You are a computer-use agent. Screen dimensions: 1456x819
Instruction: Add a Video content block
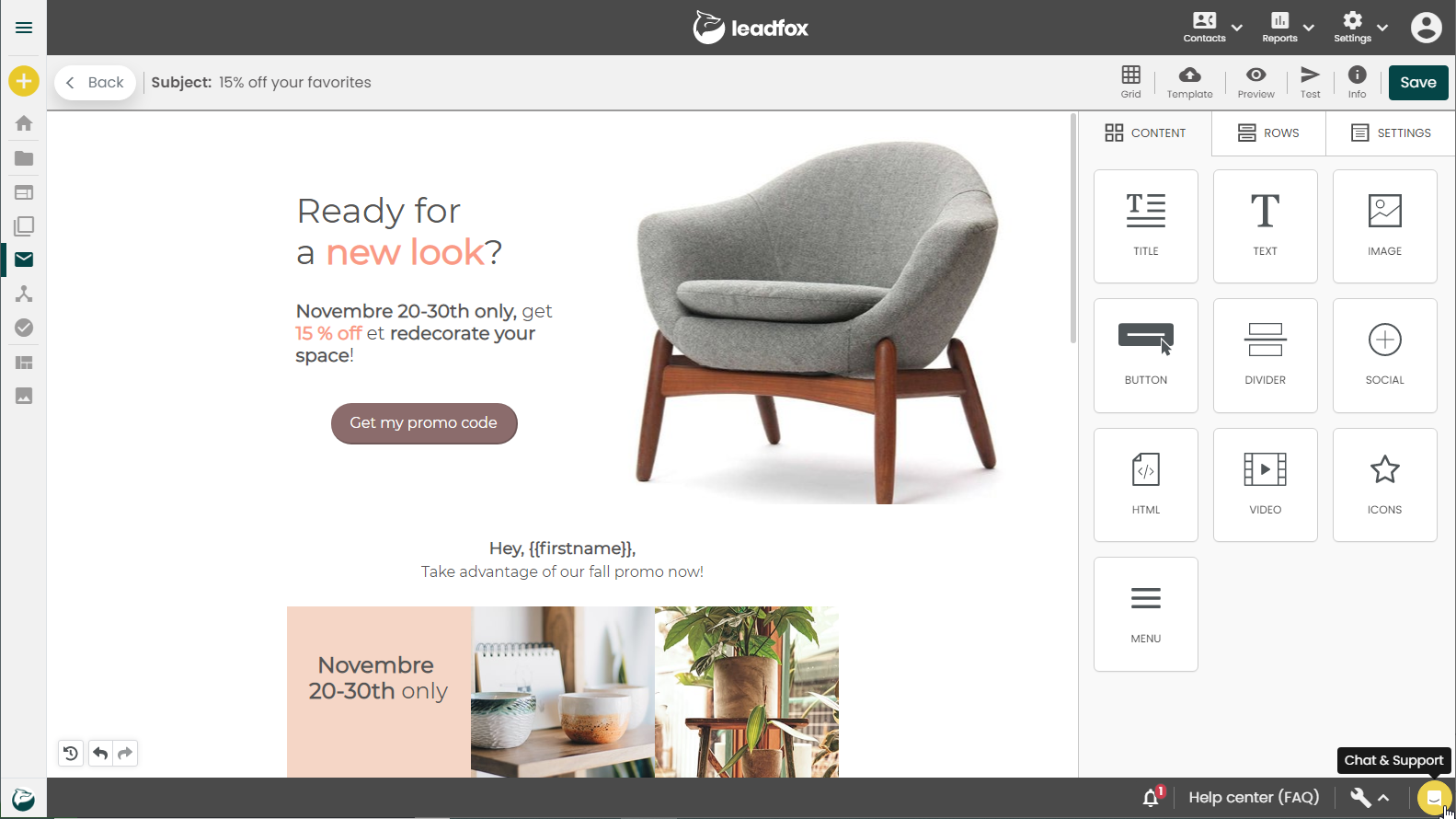pos(1265,485)
